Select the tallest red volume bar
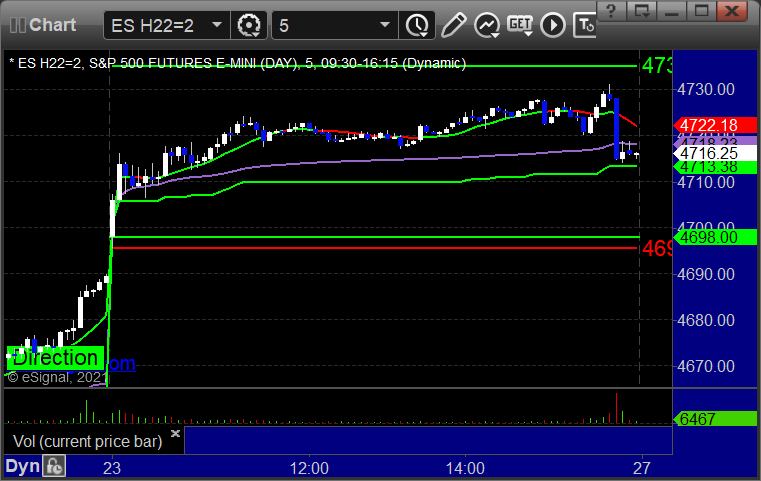Viewport: 761px width, 481px height. click(x=616, y=408)
